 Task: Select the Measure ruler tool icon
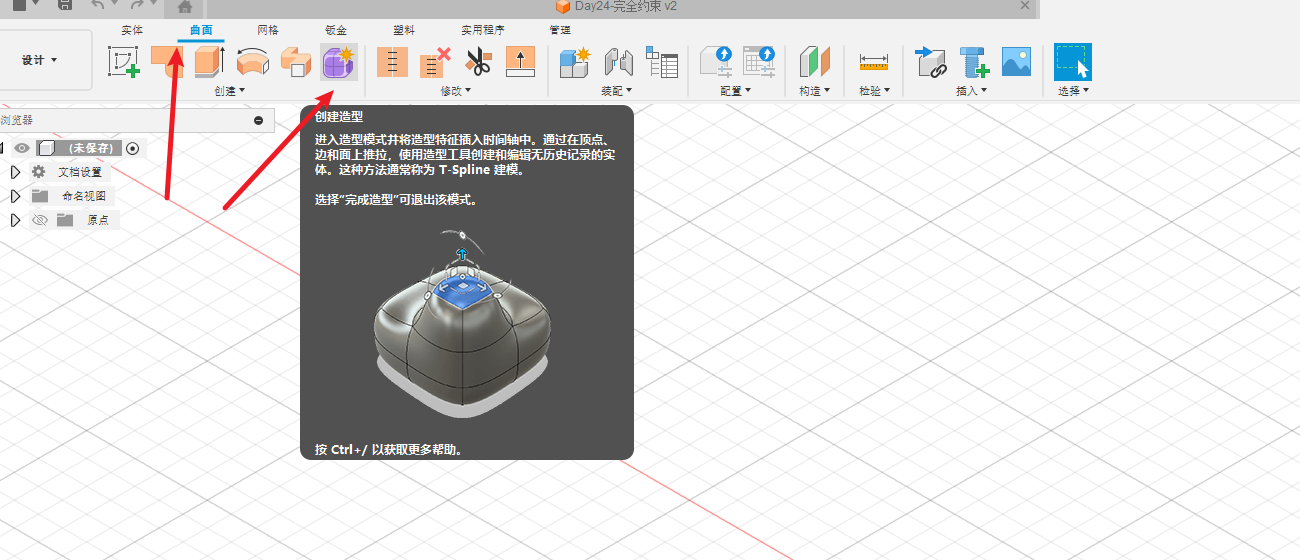tap(873, 62)
